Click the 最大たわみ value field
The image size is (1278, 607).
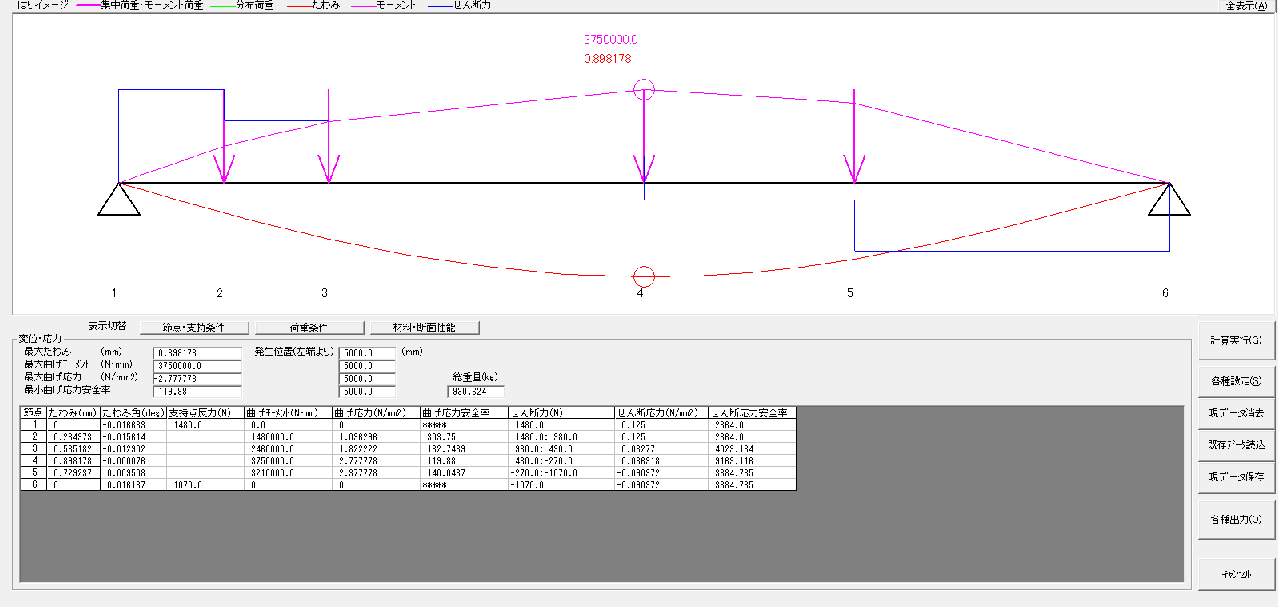click(197, 353)
